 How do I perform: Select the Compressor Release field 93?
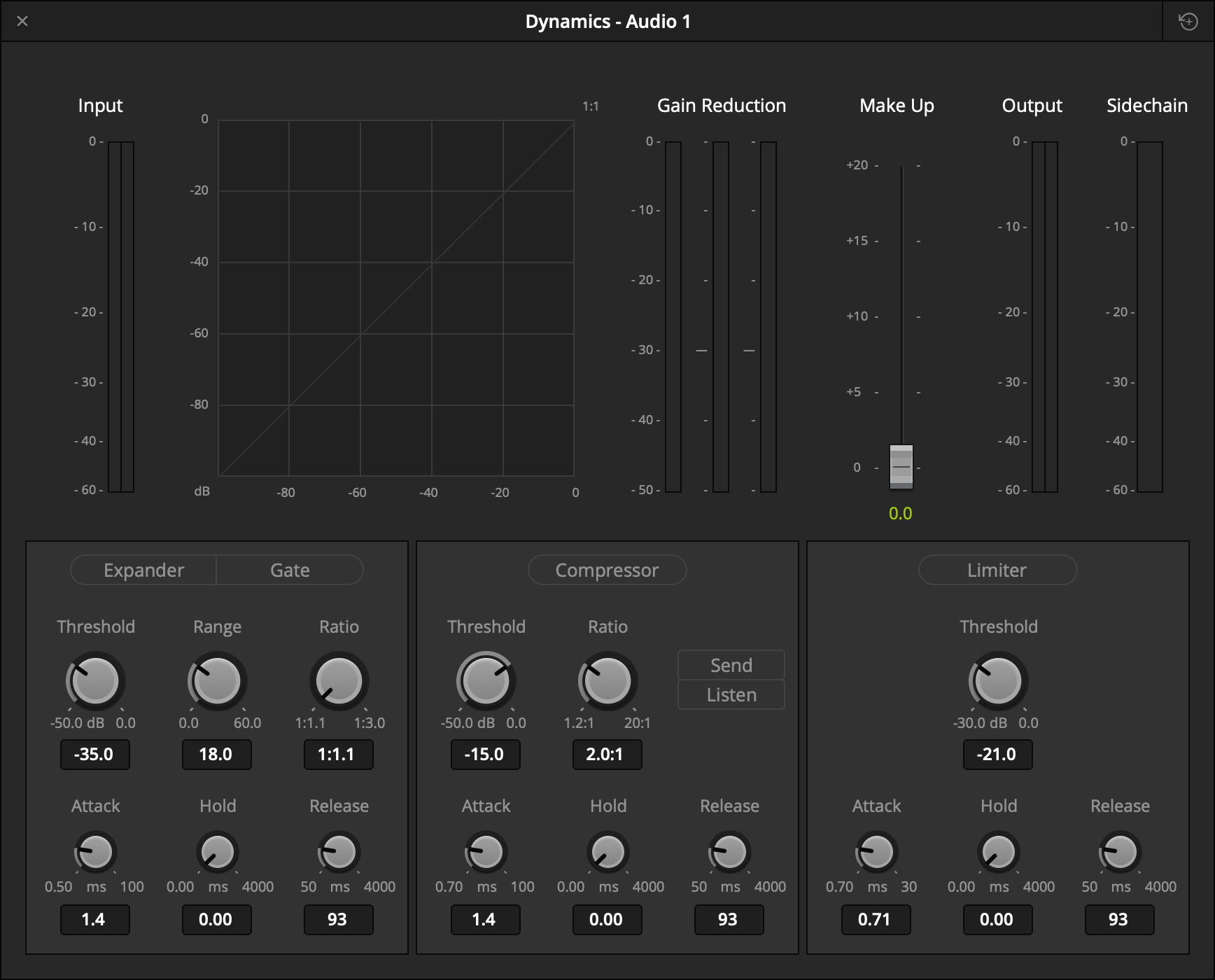point(729,920)
